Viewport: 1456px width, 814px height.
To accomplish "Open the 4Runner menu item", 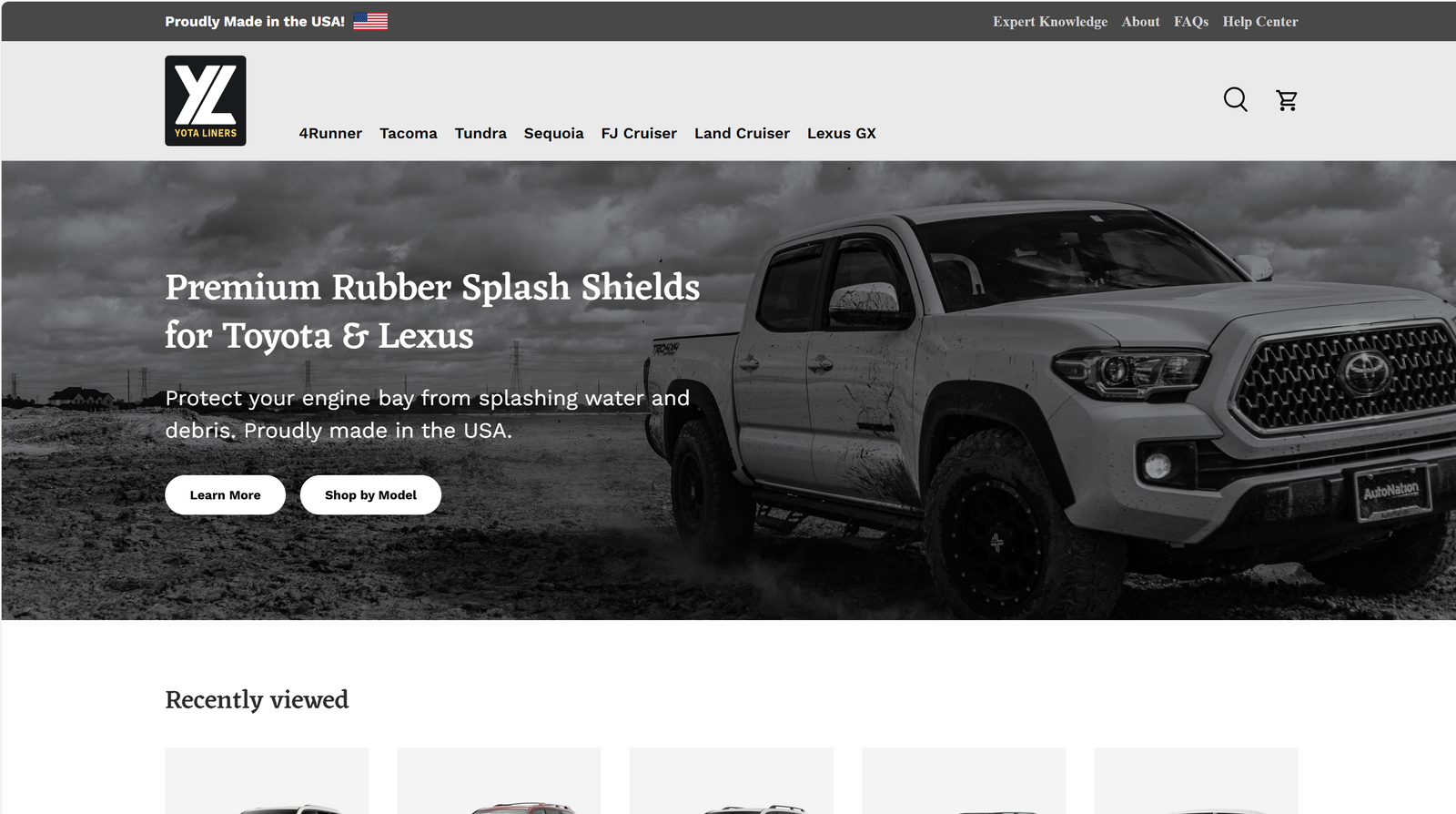I will click(330, 133).
